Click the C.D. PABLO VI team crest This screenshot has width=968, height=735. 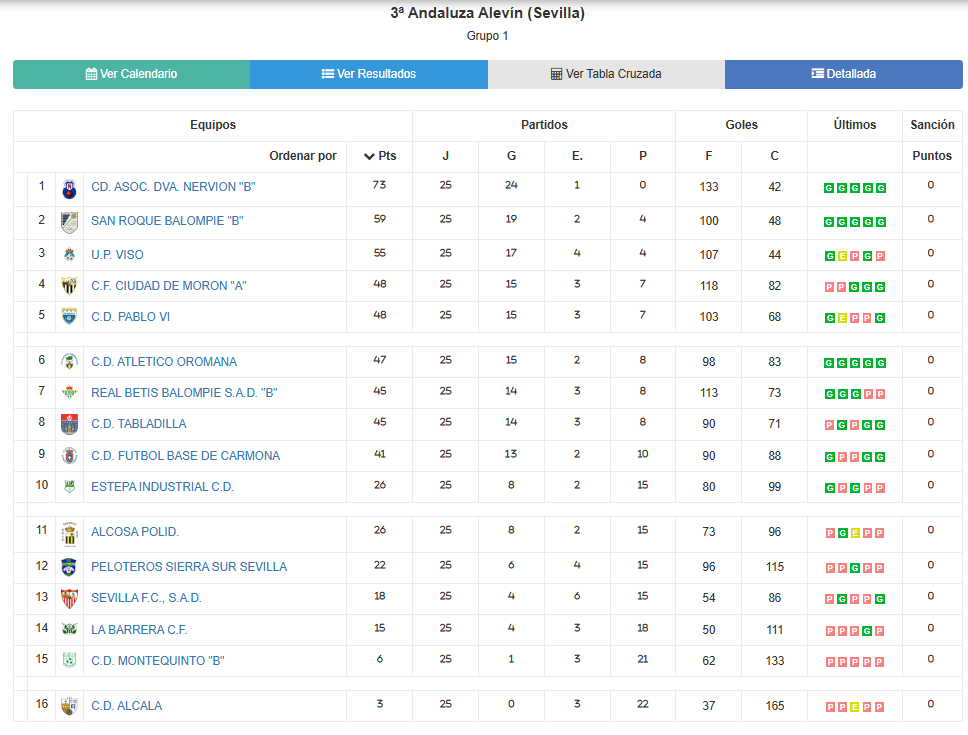click(x=70, y=317)
